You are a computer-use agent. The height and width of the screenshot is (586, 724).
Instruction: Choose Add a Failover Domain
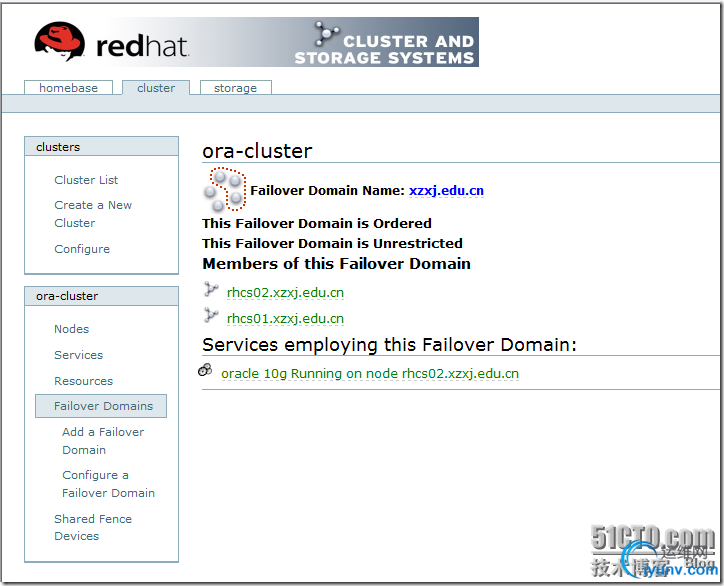coord(103,441)
